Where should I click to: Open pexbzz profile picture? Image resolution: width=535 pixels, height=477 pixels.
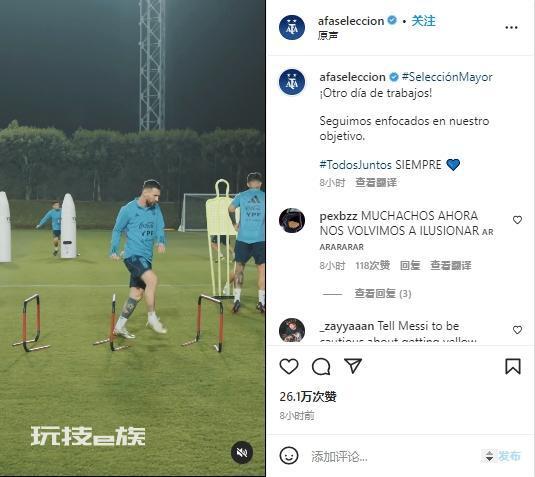pyautogui.click(x=292, y=220)
